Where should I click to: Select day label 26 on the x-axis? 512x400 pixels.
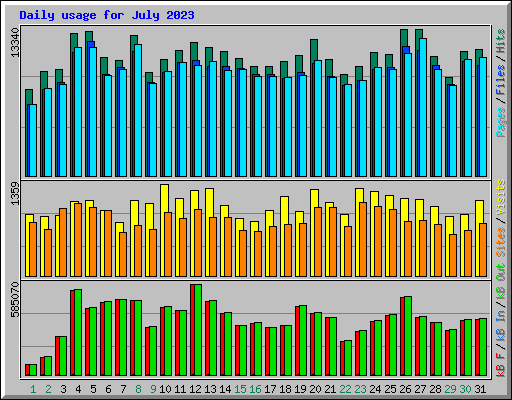pyautogui.click(x=405, y=389)
